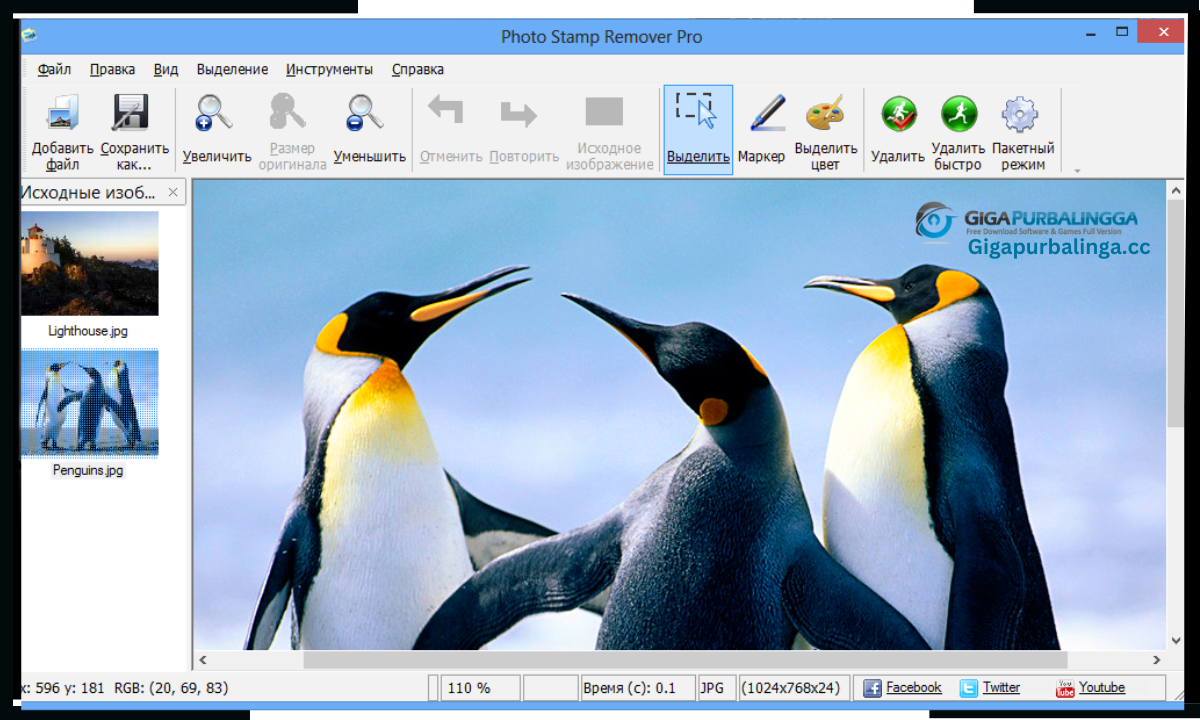
Task: Select the Lighthouse.jpg thumbnail
Action: pyautogui.click(x=89, y=263)
